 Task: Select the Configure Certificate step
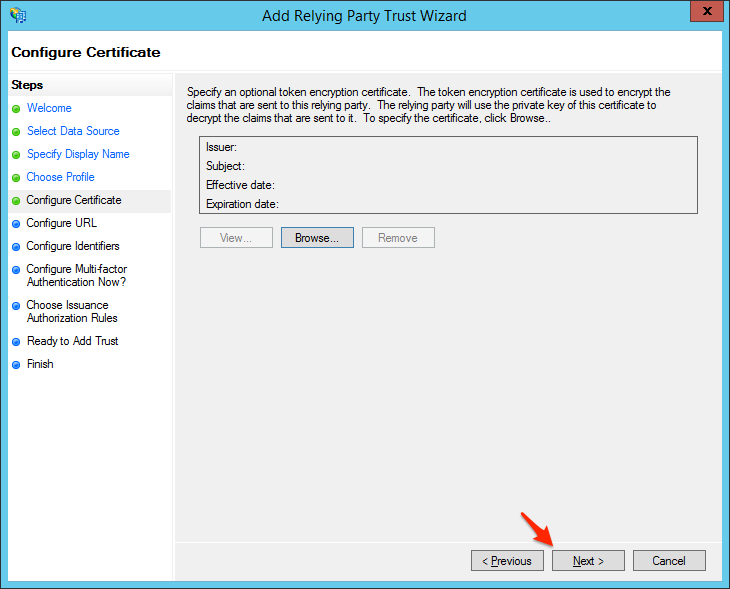pos(74,200)
